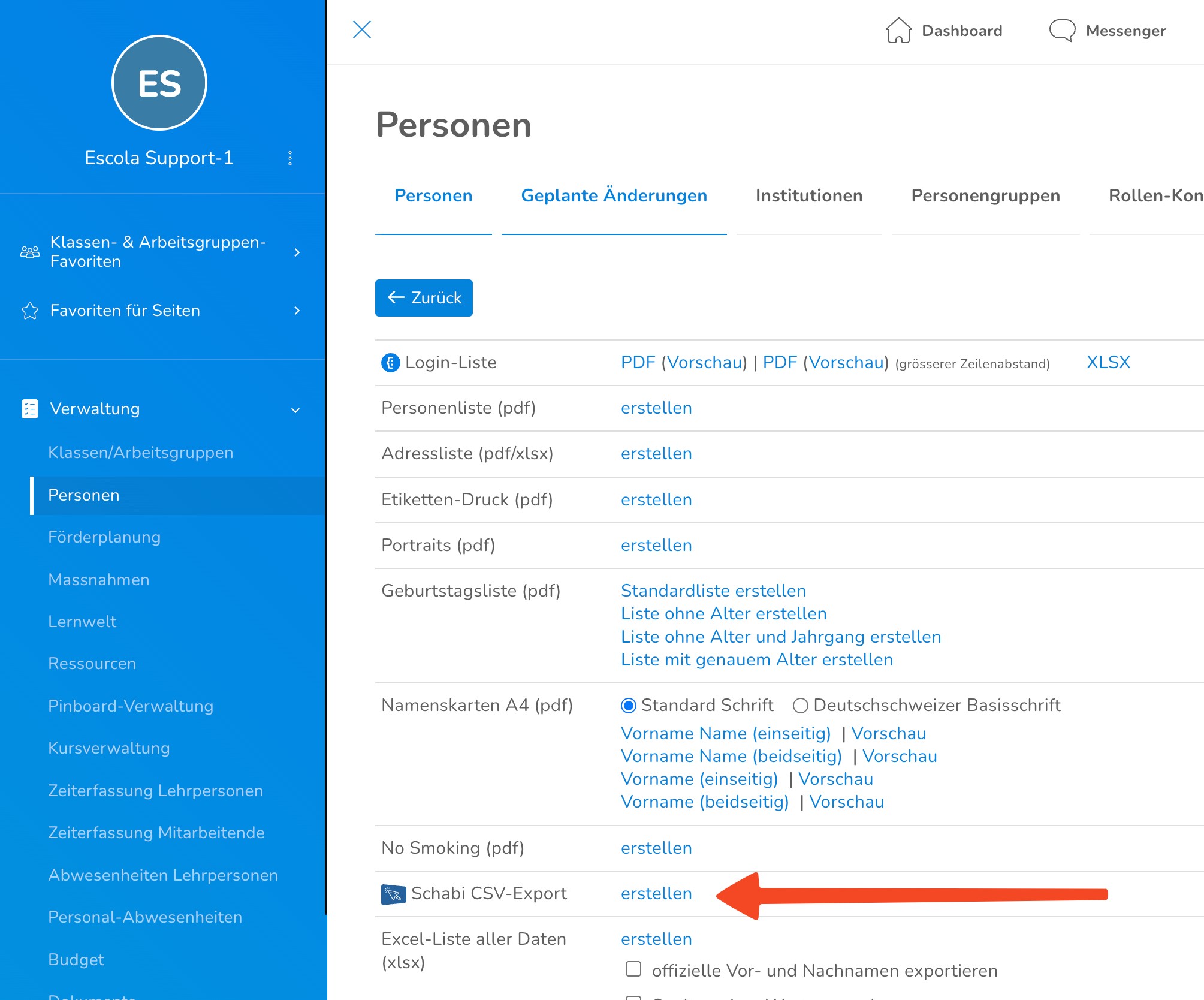Screen dimensions: 1204x1000
Task: Click erstellen for Schabi CSV-Export
Action: (x=656, y=894)
